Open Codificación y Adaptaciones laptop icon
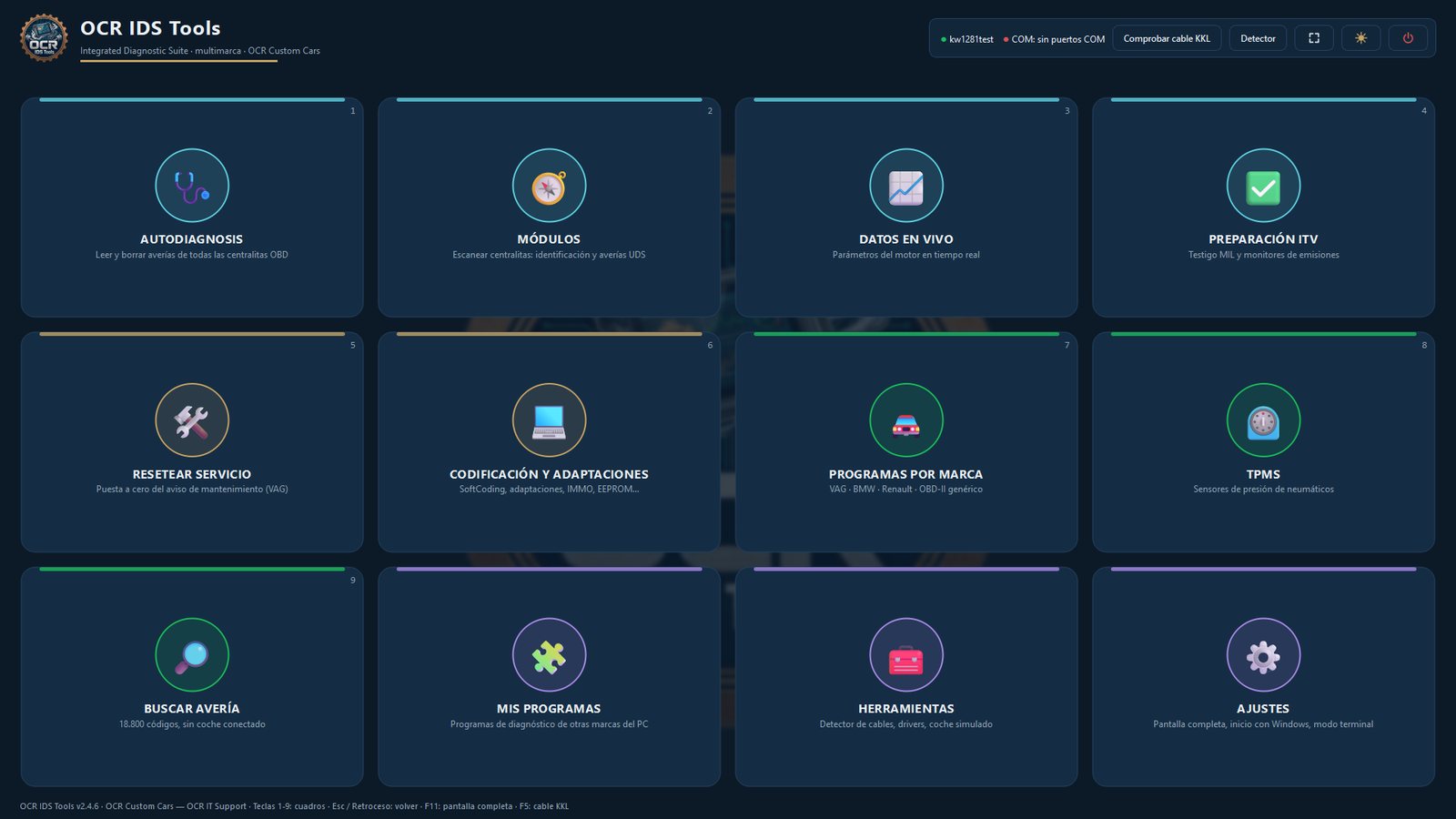The image size is (1456, 819). click(x=549, y=420)
